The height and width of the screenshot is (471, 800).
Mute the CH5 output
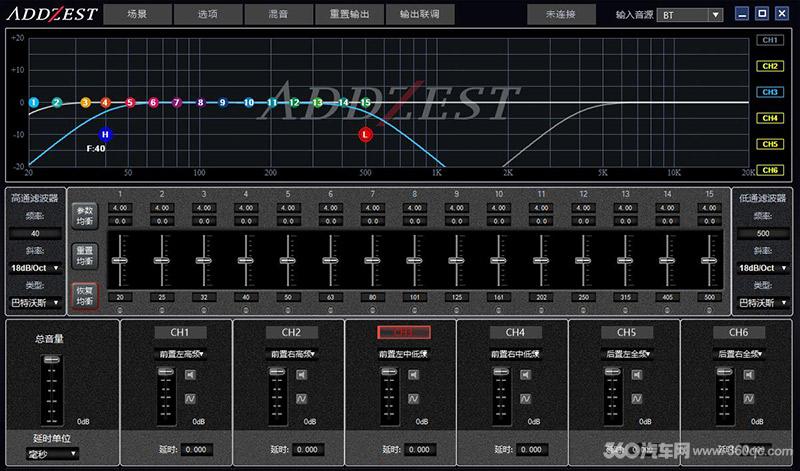[x=637, y=375]
